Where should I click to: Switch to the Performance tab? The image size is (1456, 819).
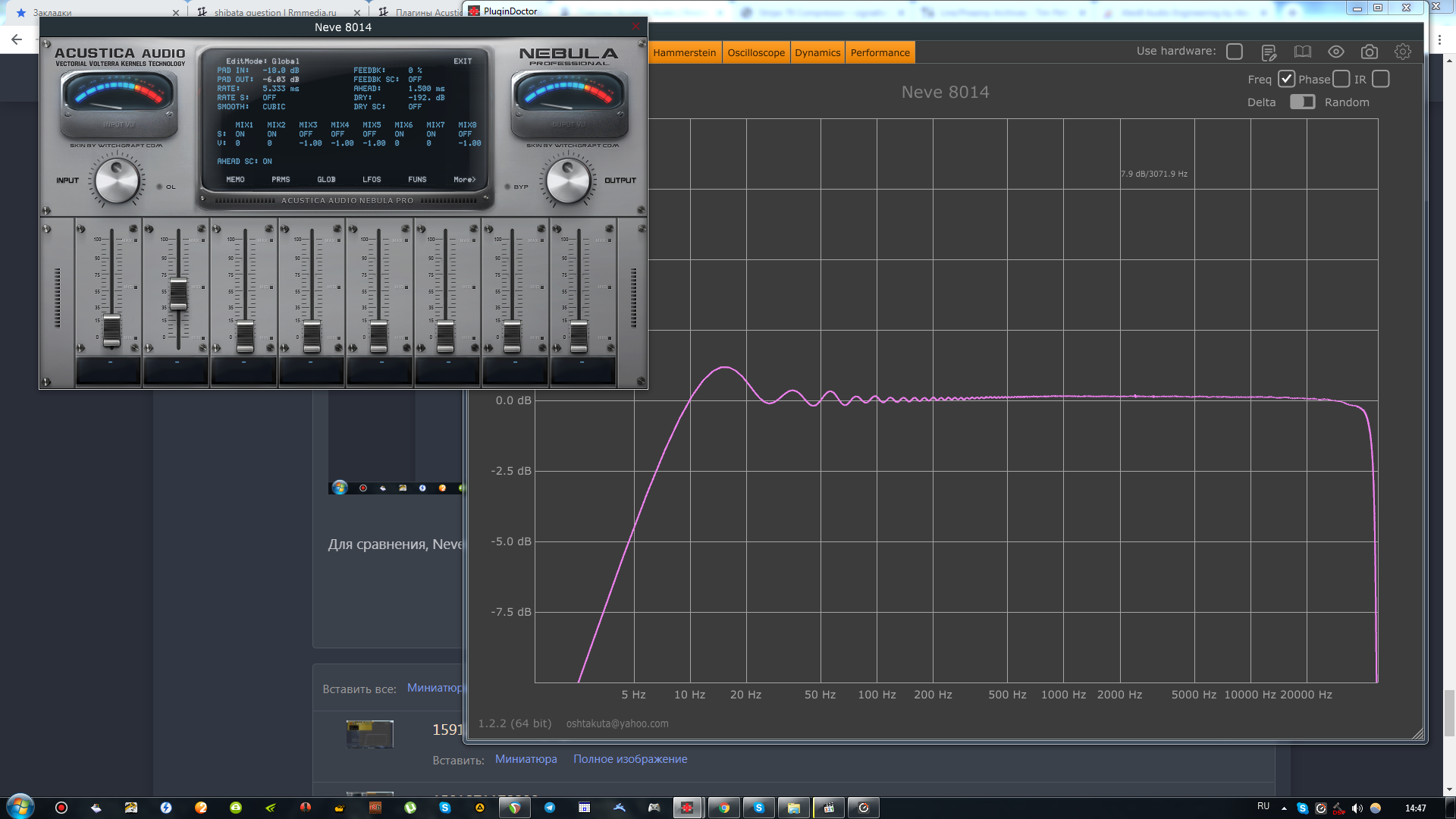(880, 52)
